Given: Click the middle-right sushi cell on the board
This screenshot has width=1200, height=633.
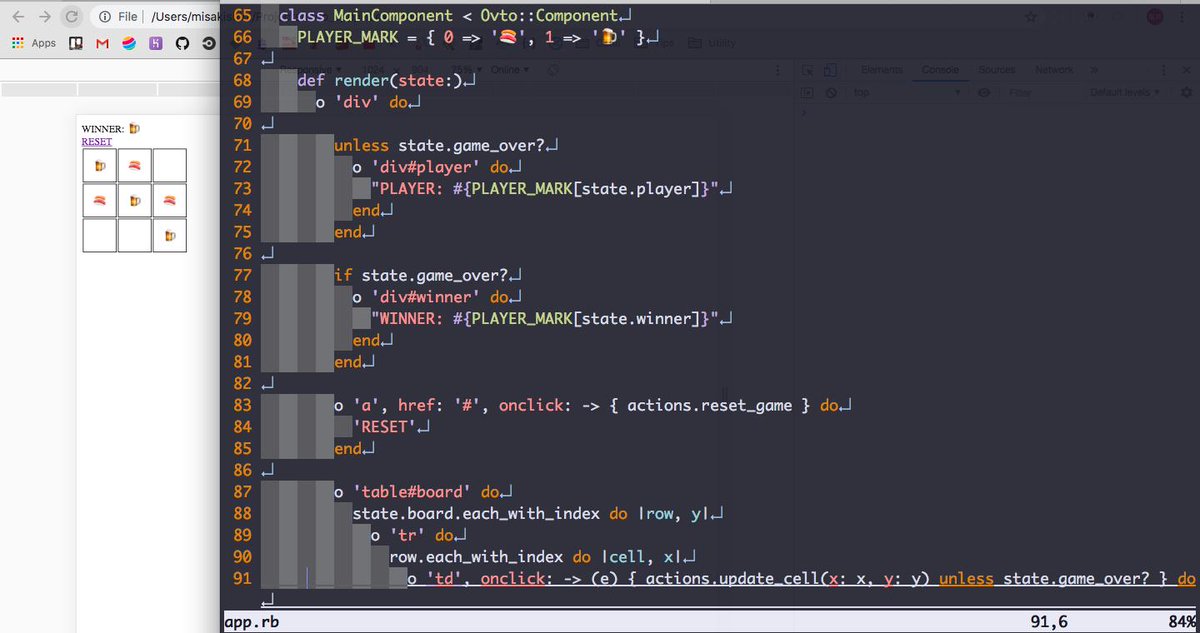Looking at the screenshot, I should 169,200.
